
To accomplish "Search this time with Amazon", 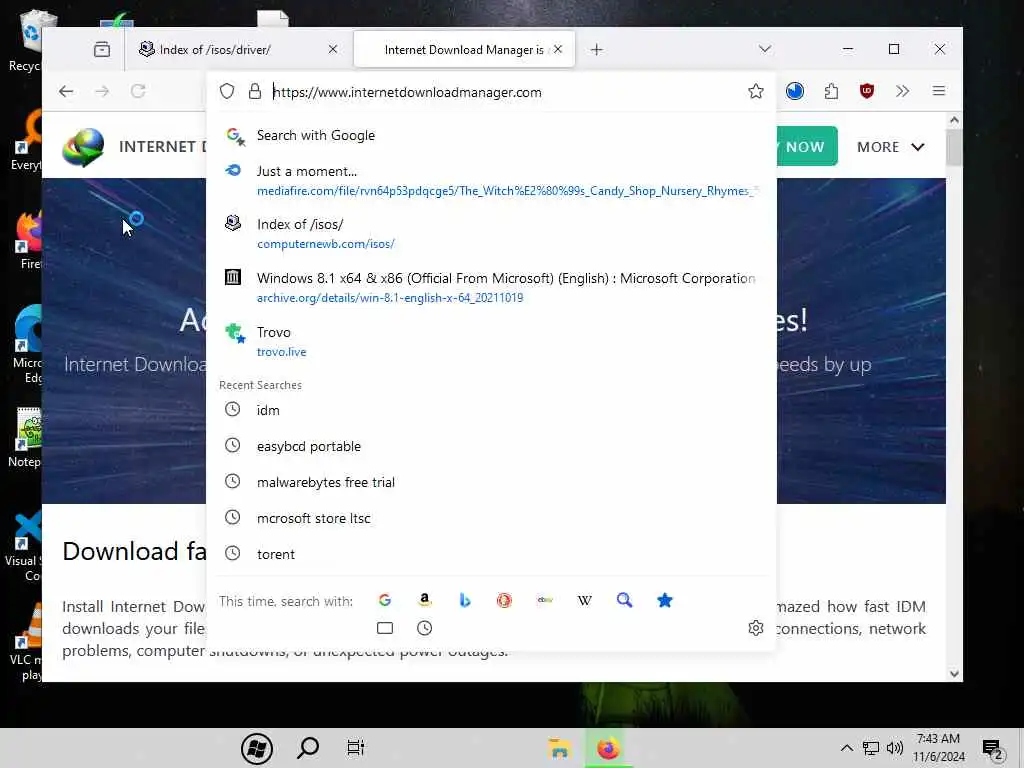I will (x=424, y=600).
